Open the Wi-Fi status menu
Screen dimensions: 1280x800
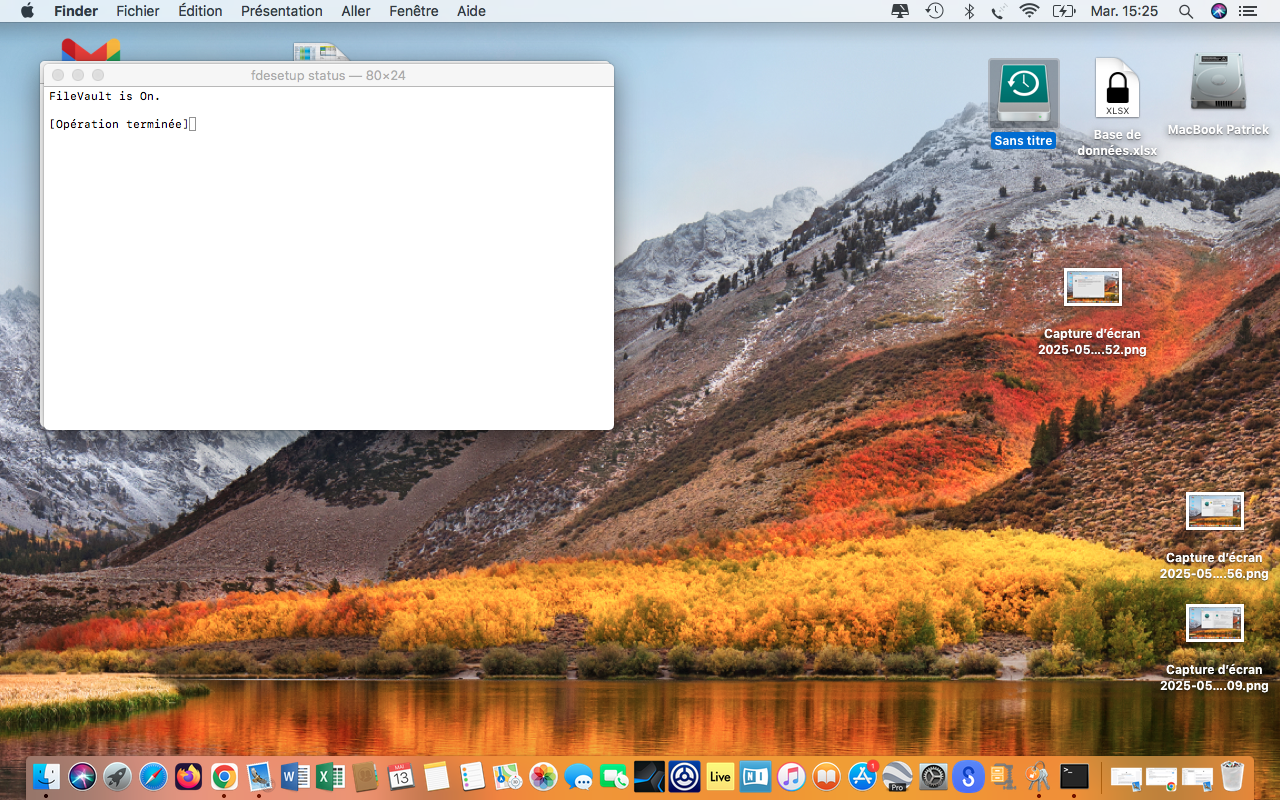(x=1029, y=11)
